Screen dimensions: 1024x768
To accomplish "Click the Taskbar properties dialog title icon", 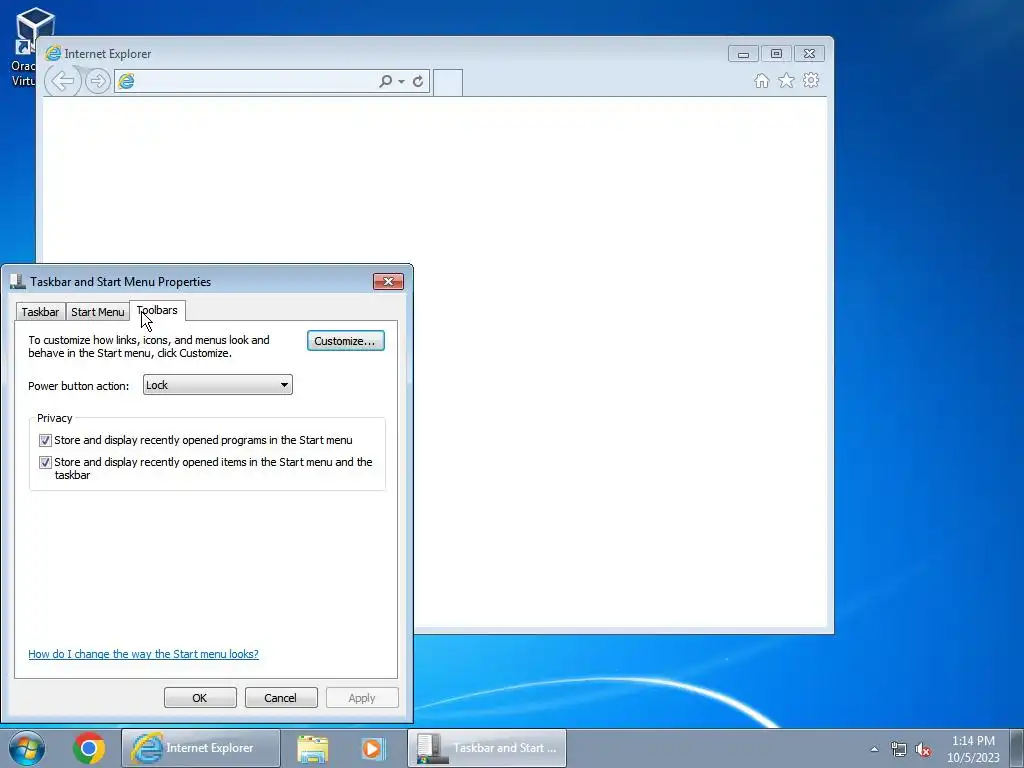I will coord(18,281).
